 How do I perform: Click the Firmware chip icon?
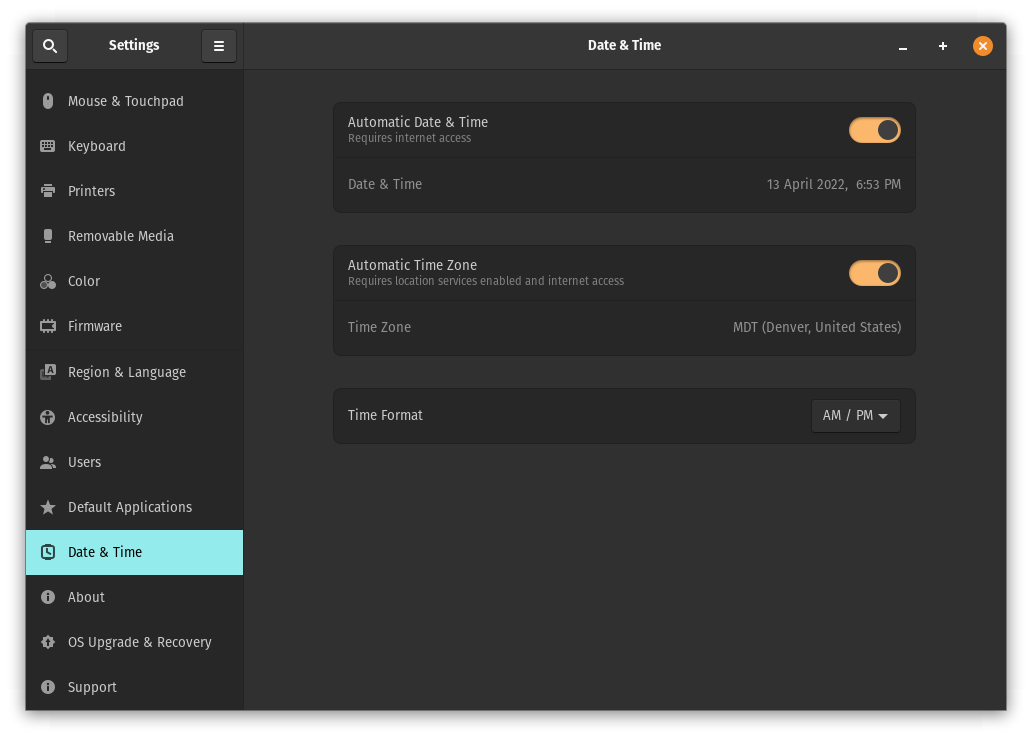click(48, 326)
